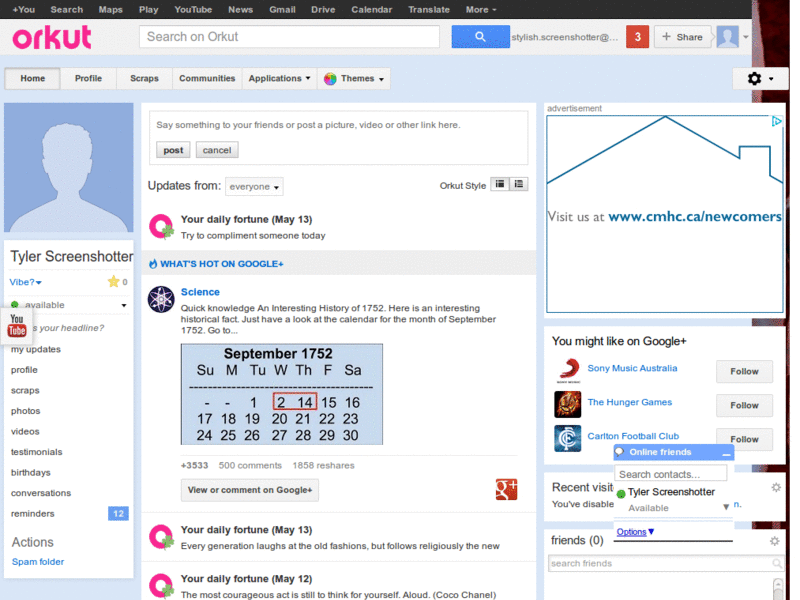
Task: Open Gmail from the Google top bar
Action: pyautogui.click(x=282, y=9)
